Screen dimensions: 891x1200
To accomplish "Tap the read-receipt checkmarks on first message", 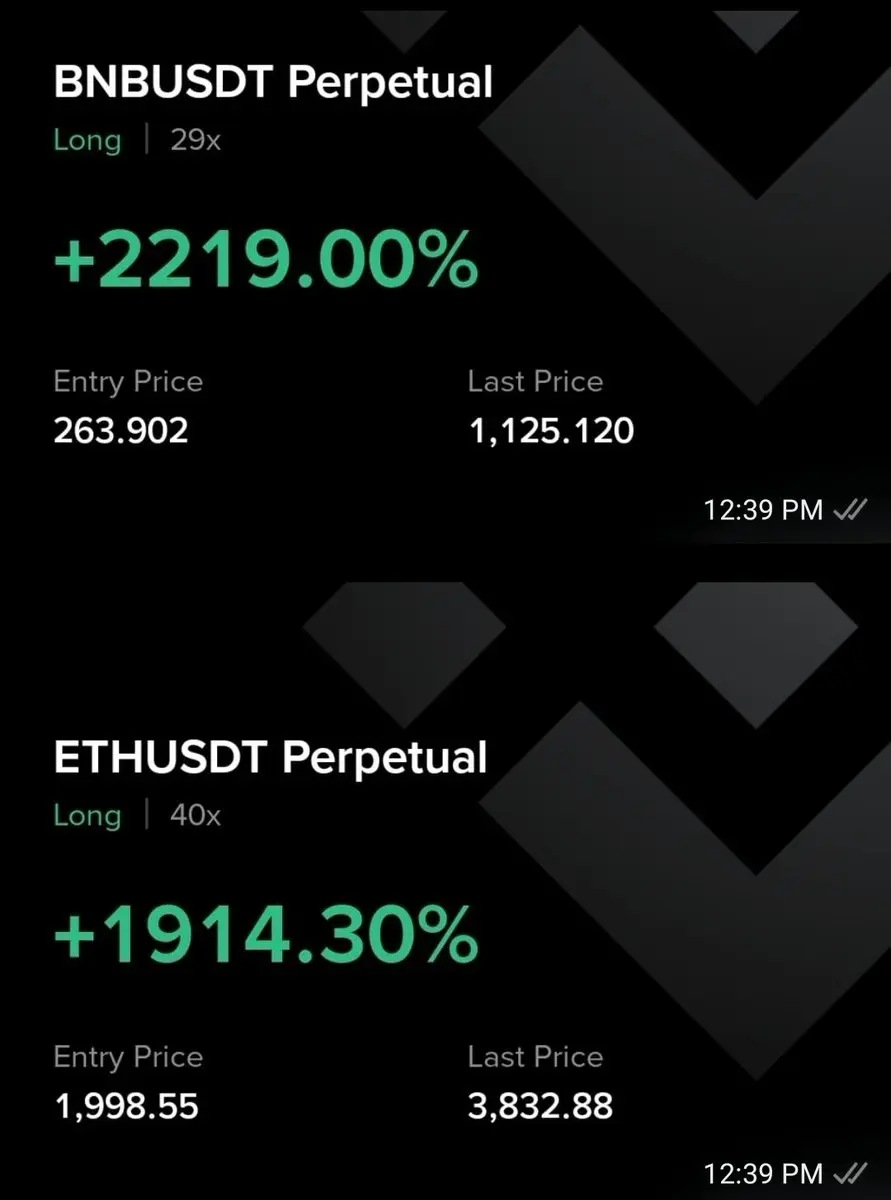I will click(x=849, y=510).
